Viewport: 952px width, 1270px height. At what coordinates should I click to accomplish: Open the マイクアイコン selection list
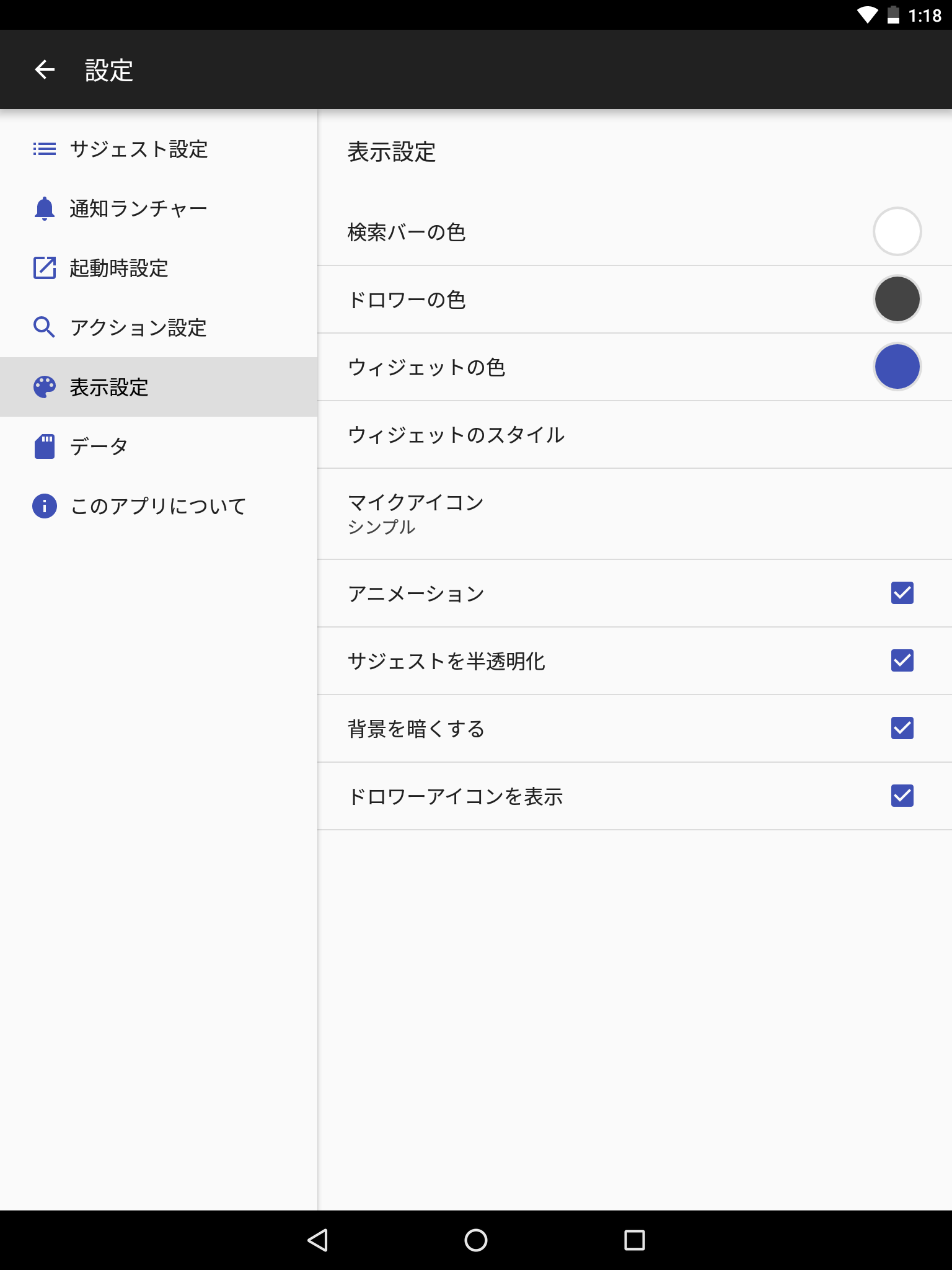tap(635, 514)
